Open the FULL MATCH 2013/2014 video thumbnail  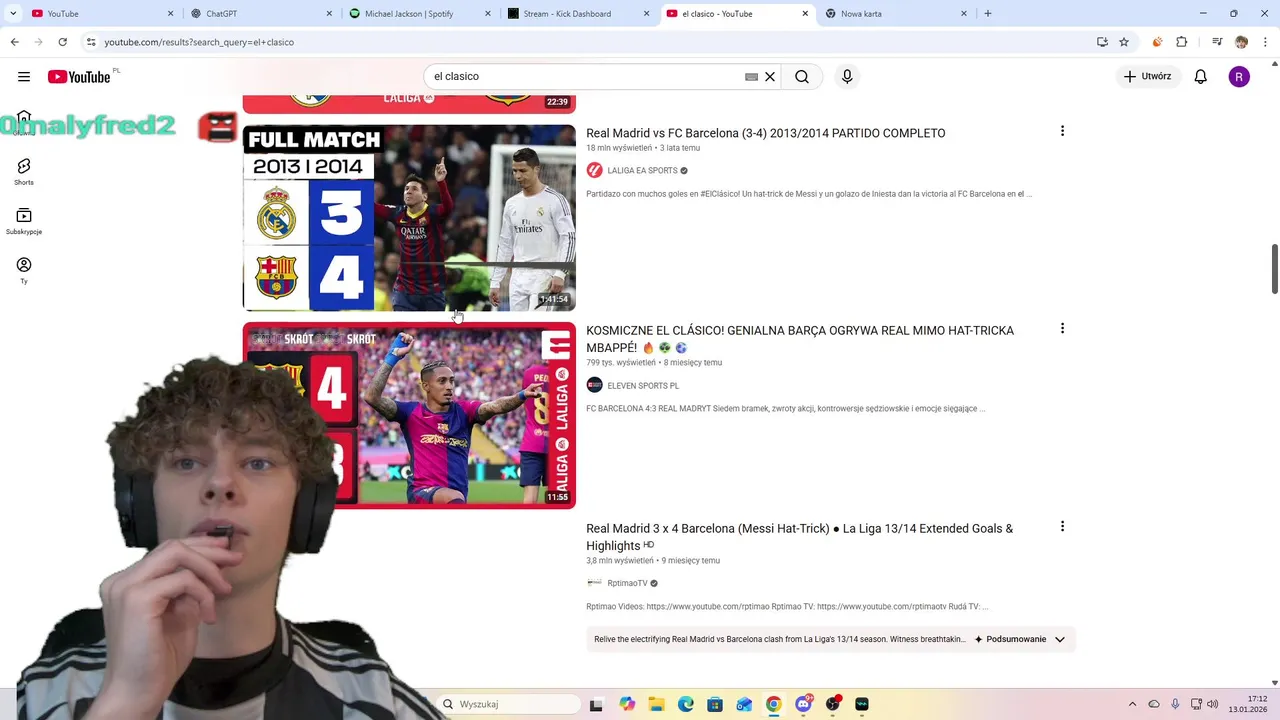tap(409, 218)
